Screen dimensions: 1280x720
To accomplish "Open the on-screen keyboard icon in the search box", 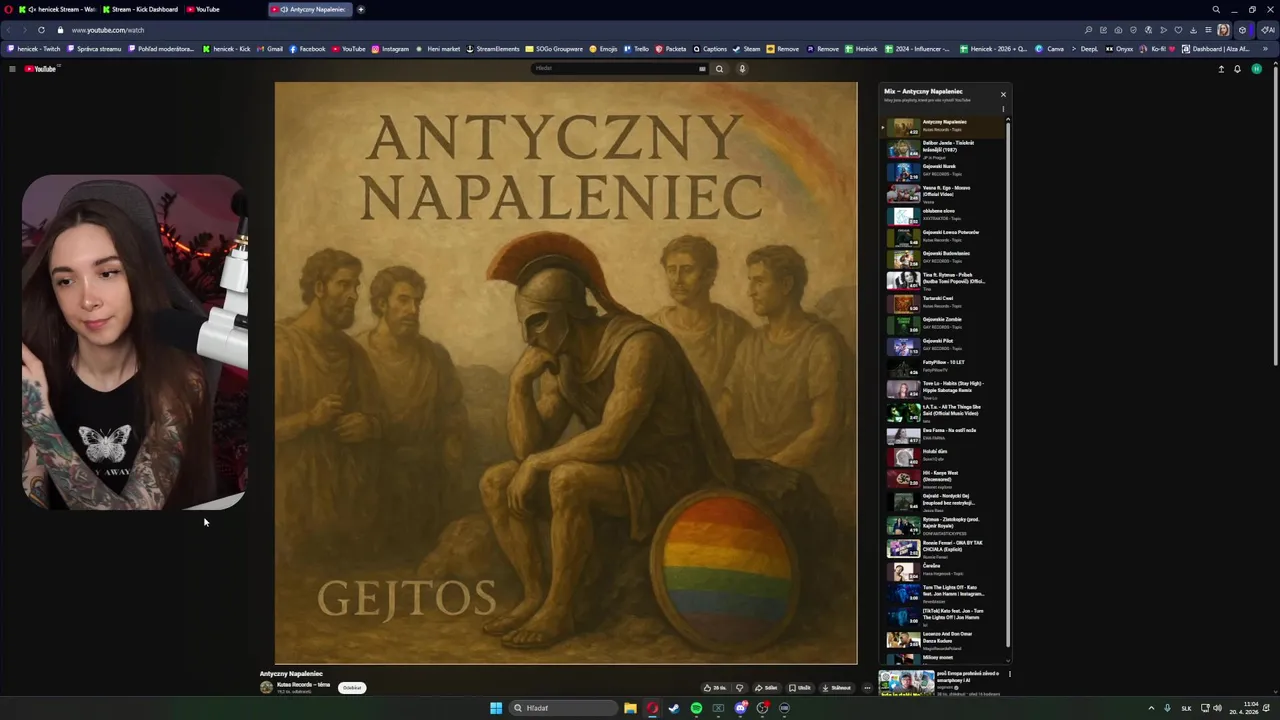I will tap(702, 69).
